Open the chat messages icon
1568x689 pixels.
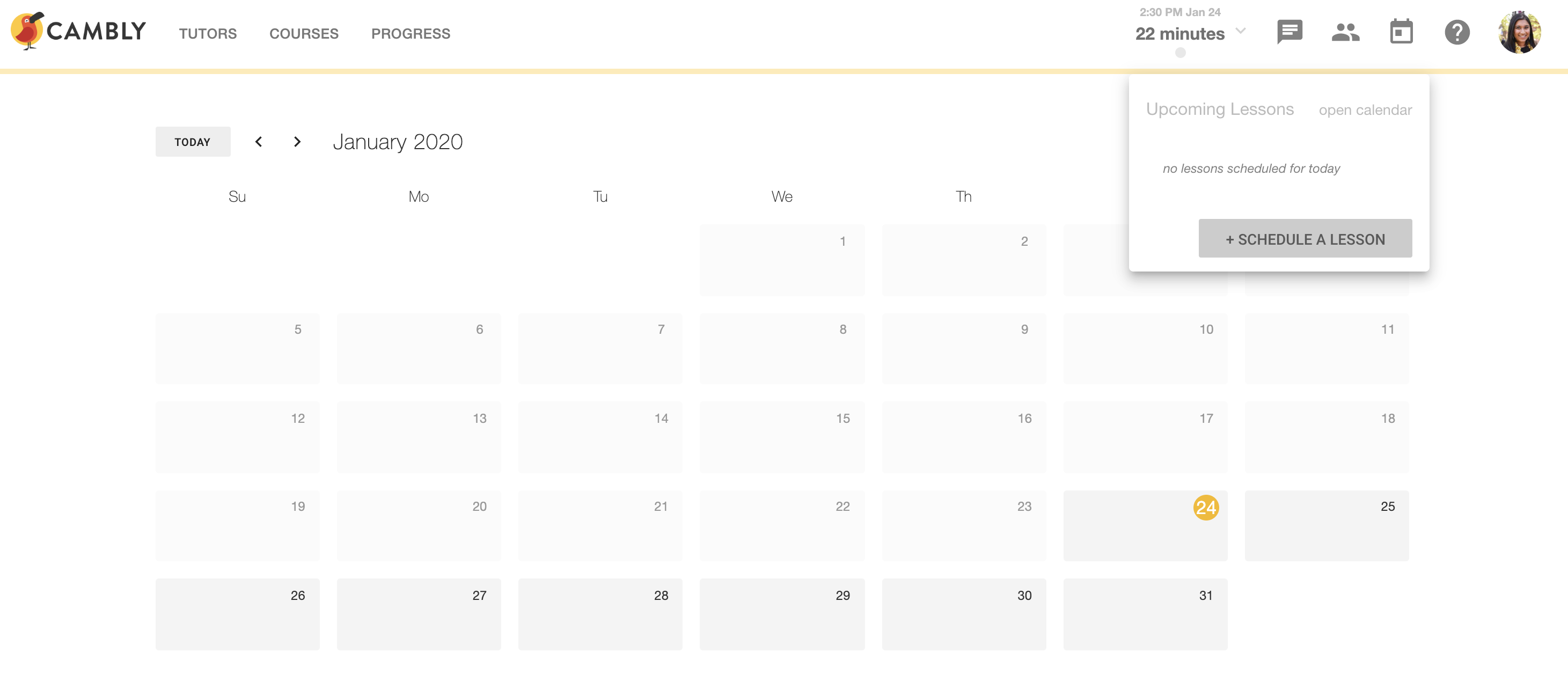click(x=1289, y=32)
